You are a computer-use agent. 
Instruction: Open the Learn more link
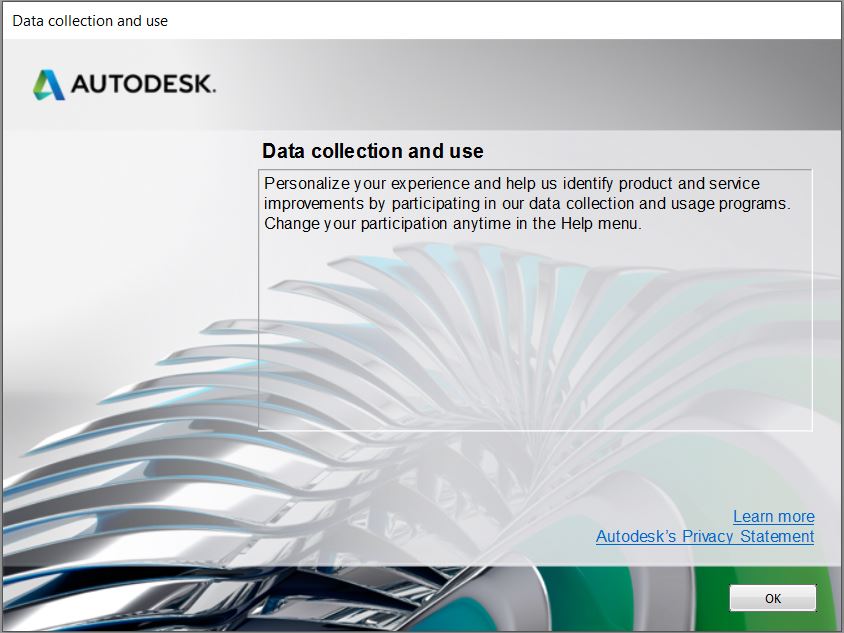coord(773,516)
